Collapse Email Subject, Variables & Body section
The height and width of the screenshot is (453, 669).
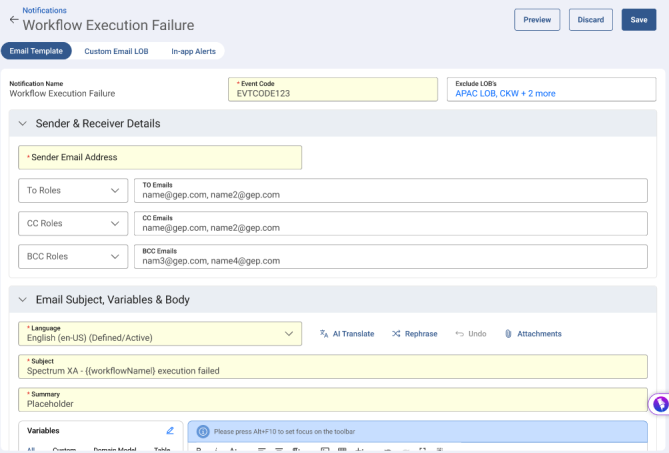pyautogui.click(x=23, y=299)
